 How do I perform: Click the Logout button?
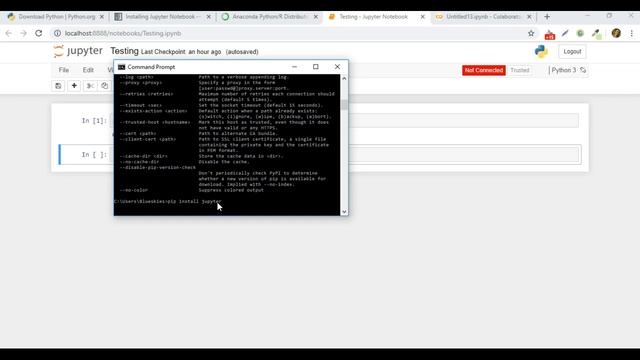point(572,52)
